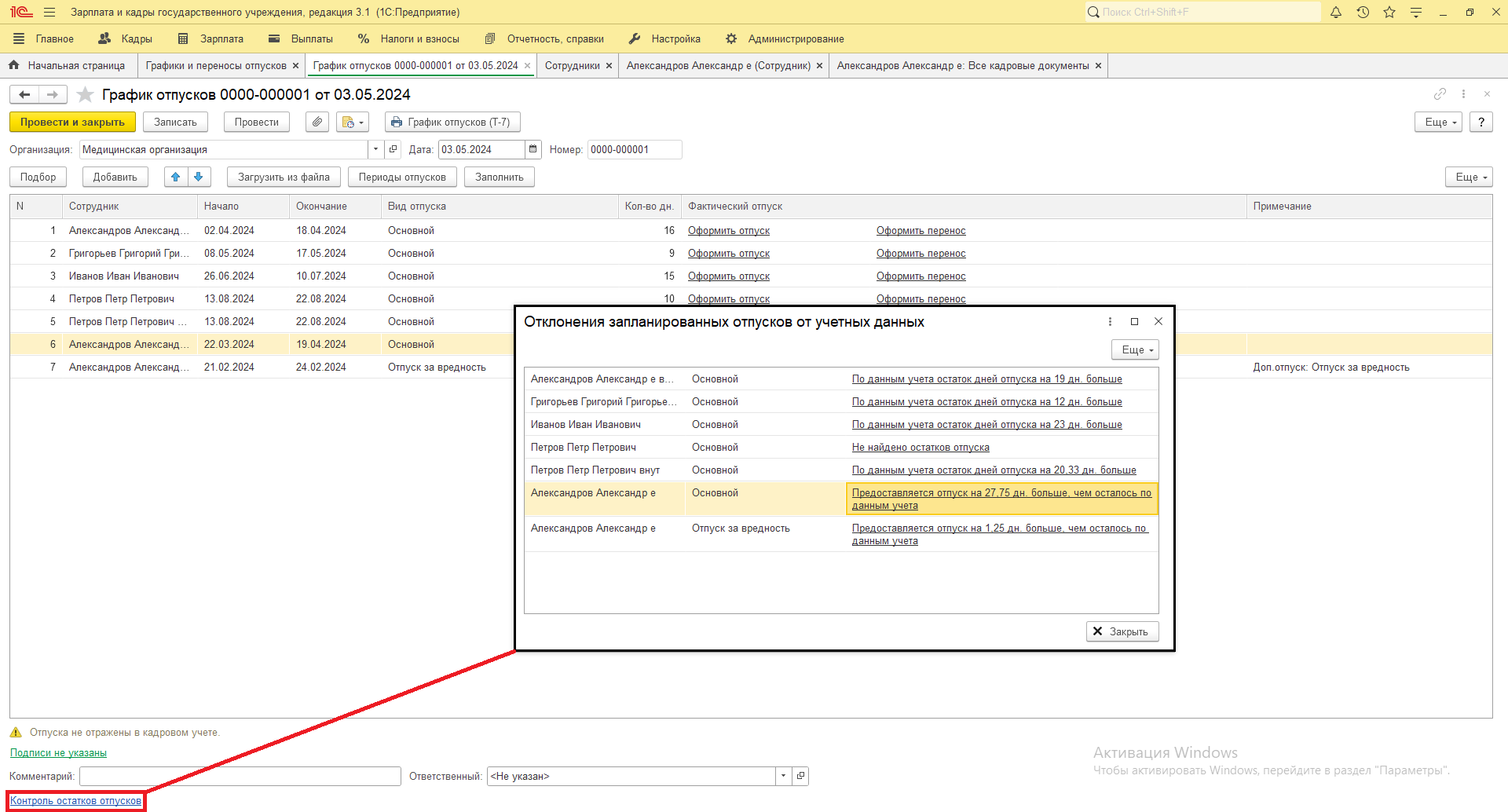Open the Кадры menu
Screen dimensions: 1508x812
[126, 39]
